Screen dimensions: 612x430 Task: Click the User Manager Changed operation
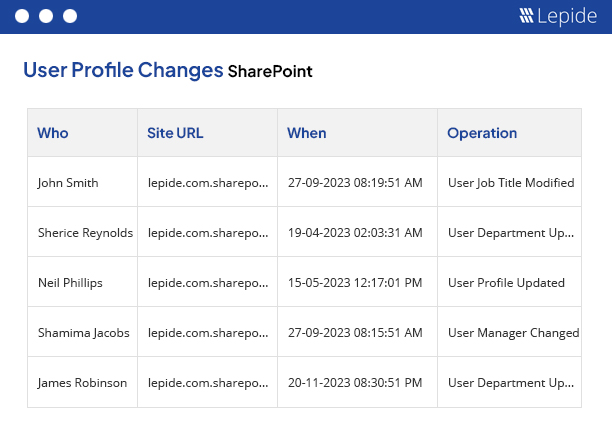[513, 333]
